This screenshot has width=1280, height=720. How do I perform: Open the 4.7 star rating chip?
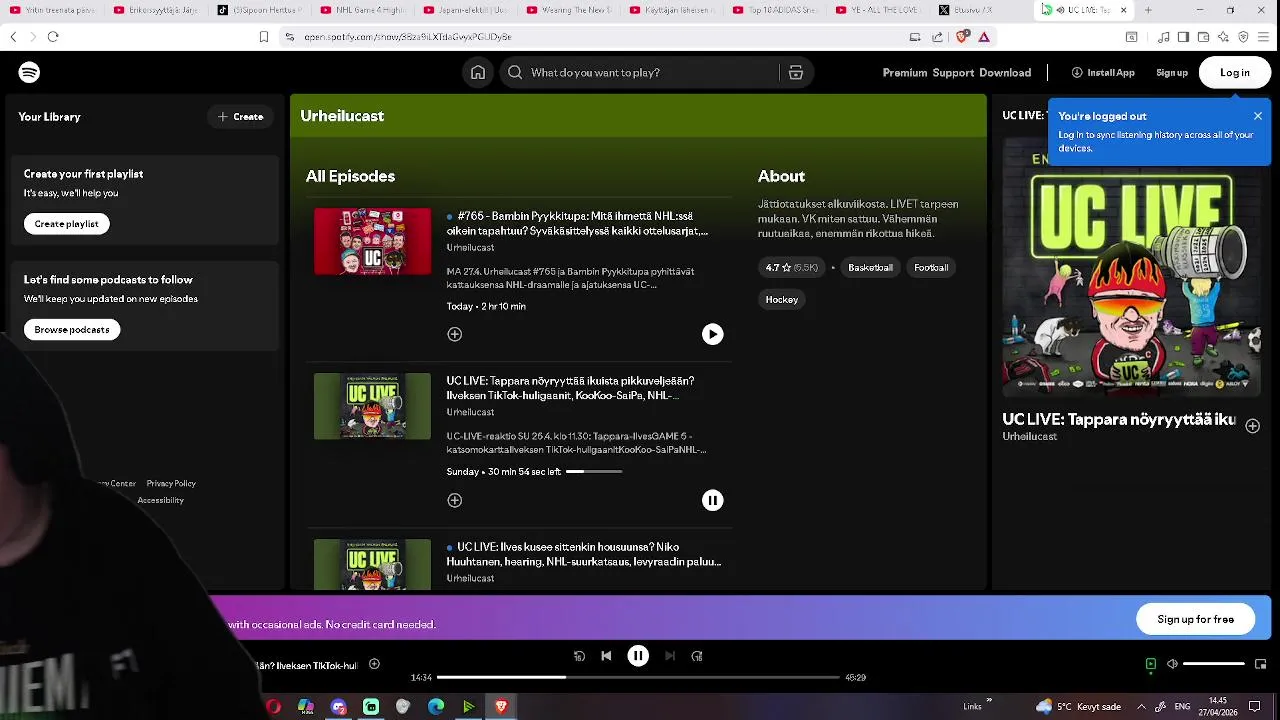(791, 267)
